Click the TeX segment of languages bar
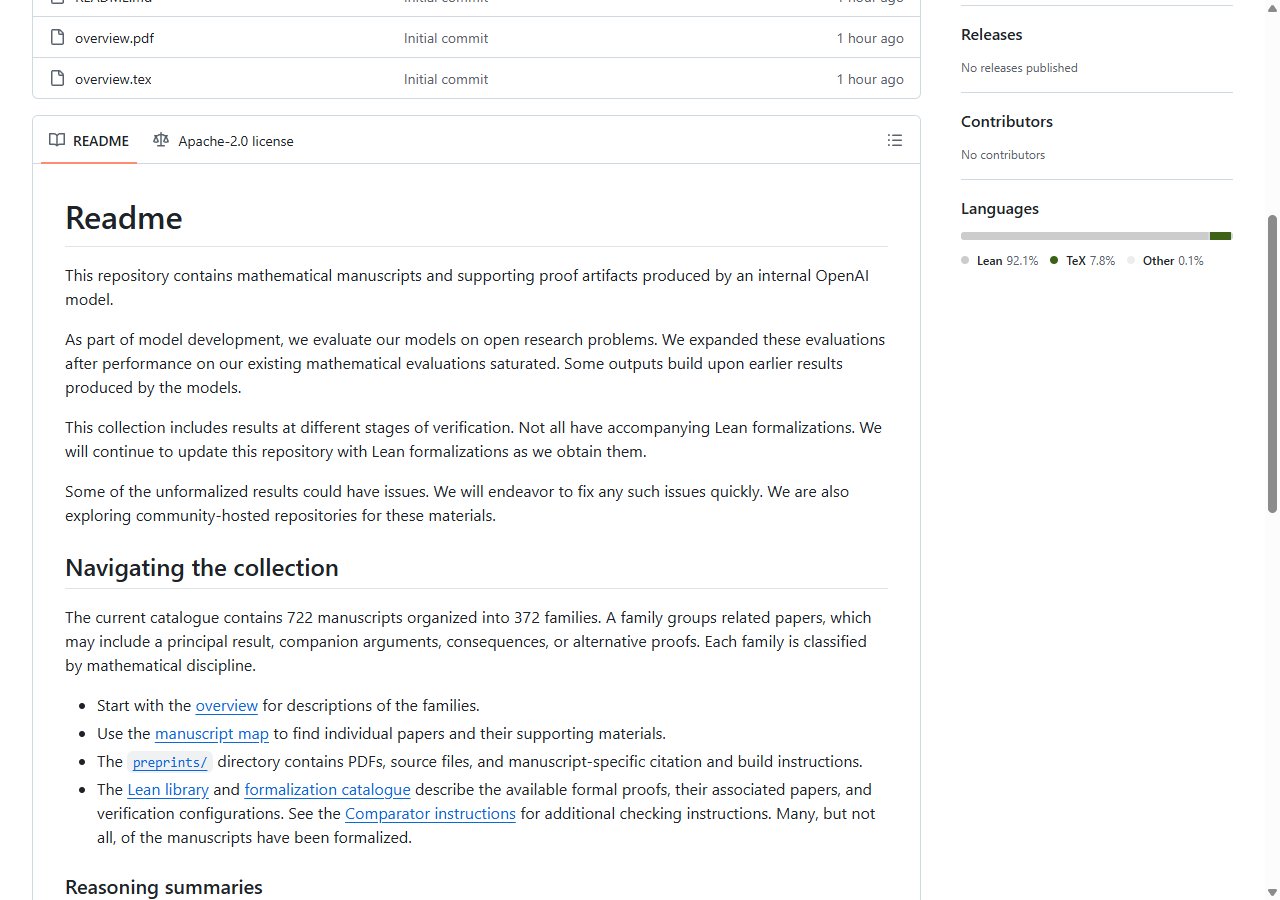This screenshot has width=1280, height=900. pyautogui.click(x=1220, y=236)
